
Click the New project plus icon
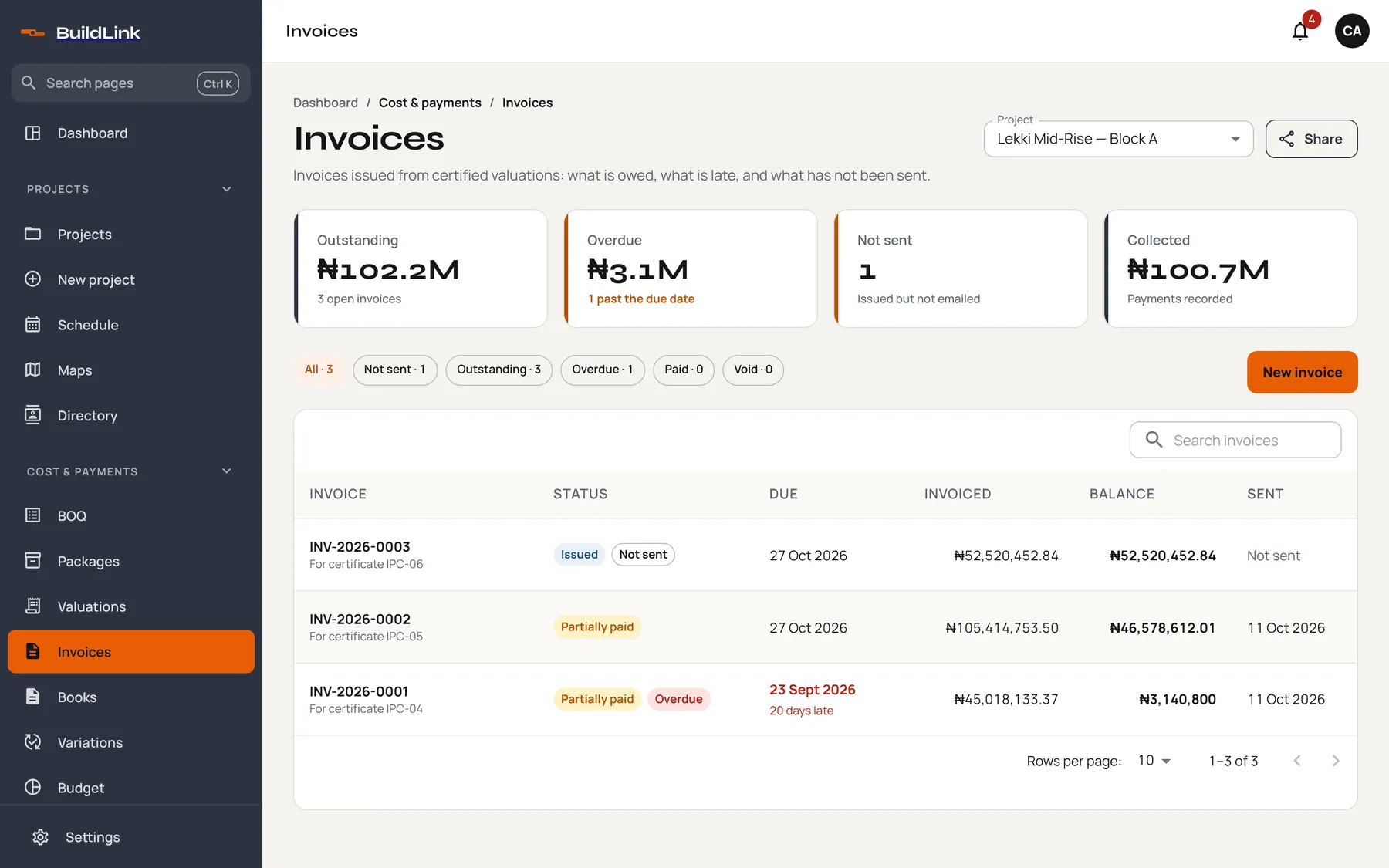32,279
